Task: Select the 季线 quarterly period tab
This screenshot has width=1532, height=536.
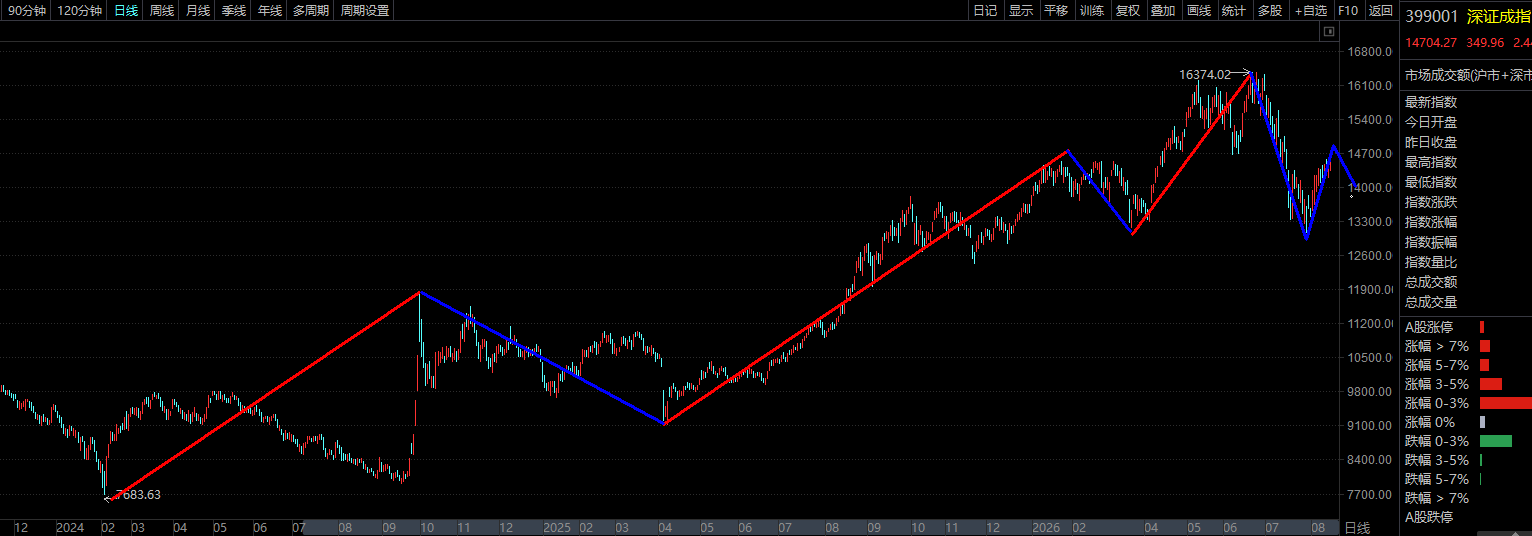Action: 234,10
